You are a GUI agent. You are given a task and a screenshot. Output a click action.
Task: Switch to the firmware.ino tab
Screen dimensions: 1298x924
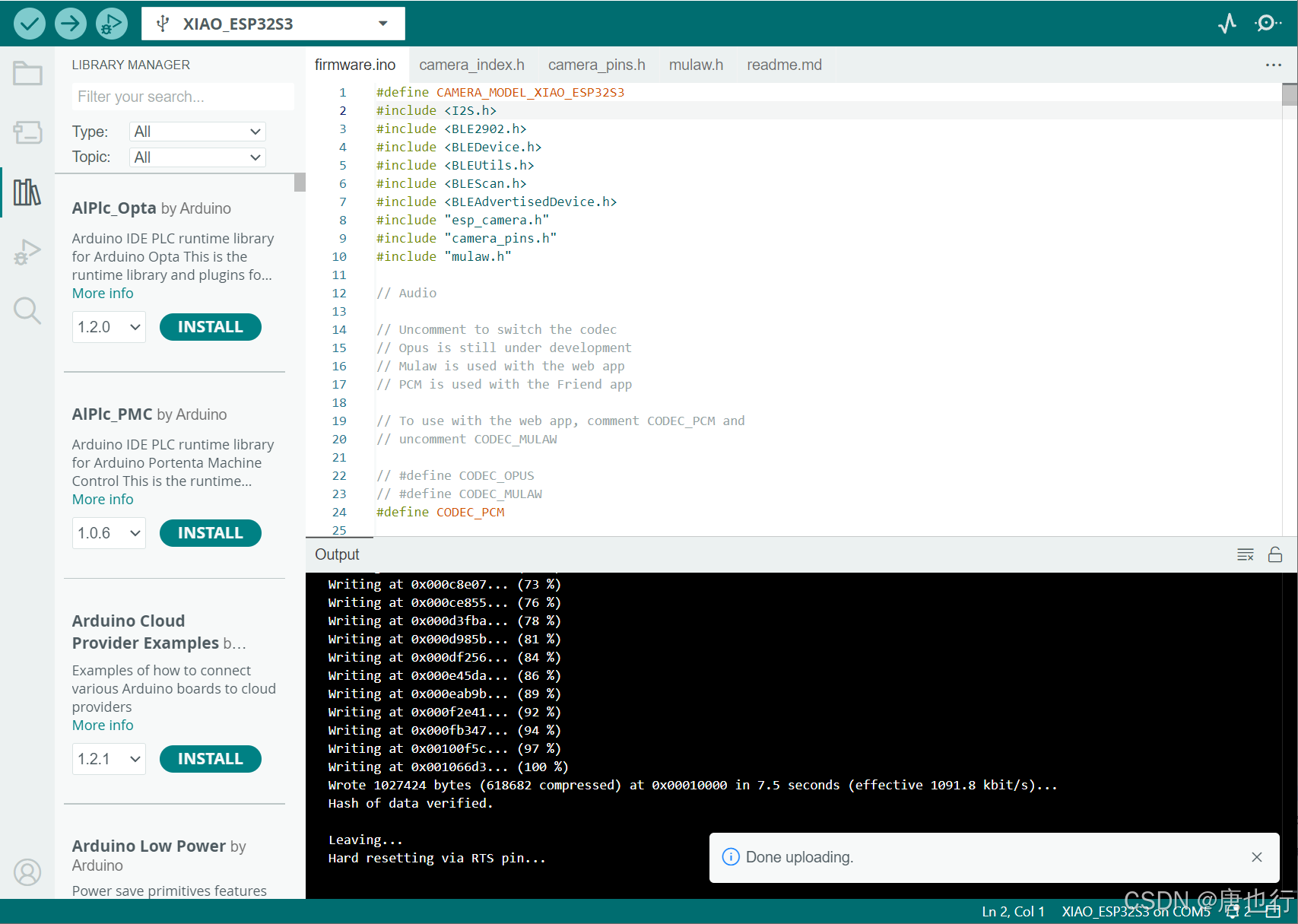coord(355,65)
